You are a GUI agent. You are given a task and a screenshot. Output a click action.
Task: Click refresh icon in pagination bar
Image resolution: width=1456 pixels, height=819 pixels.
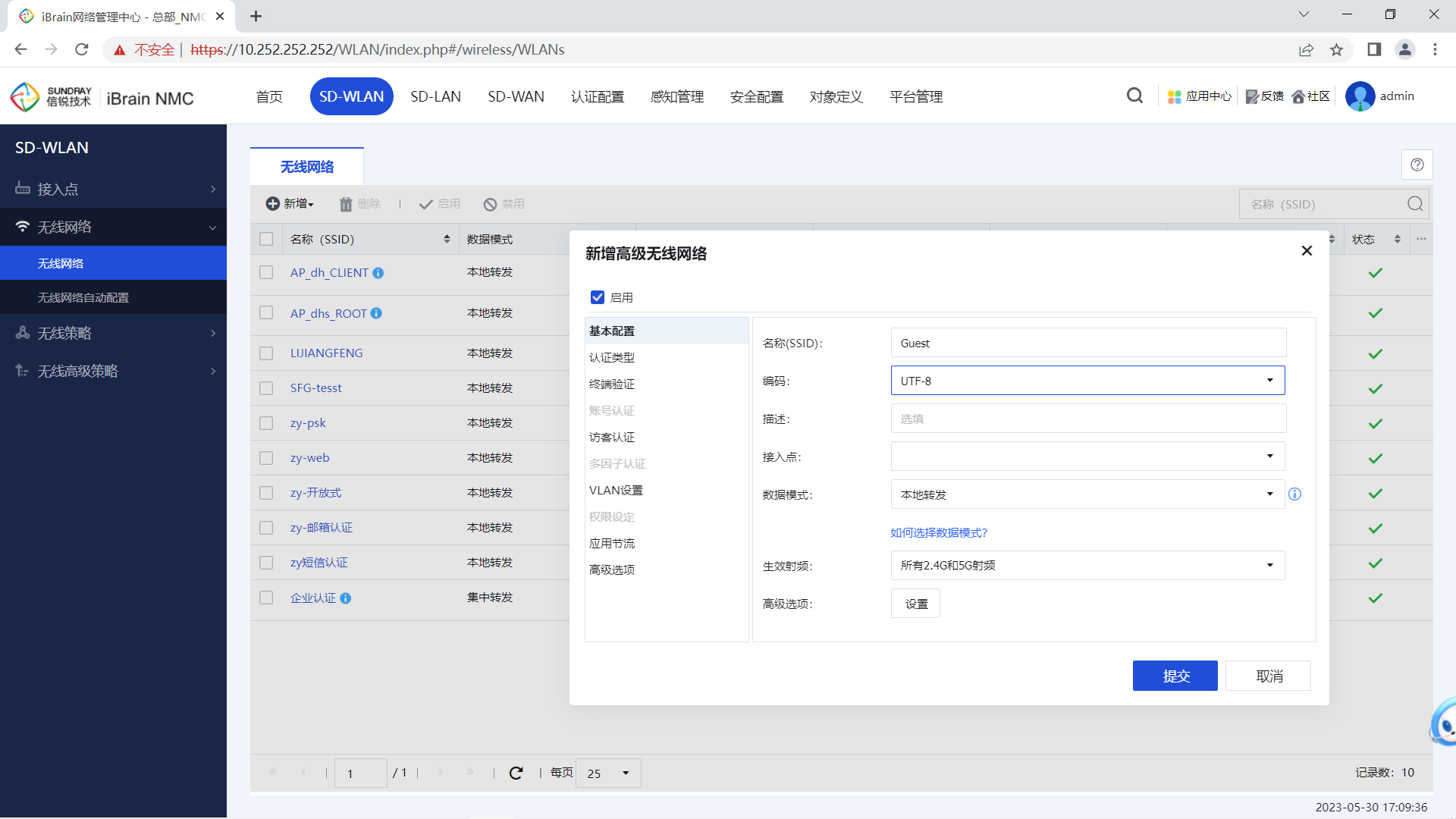point(516,771)
